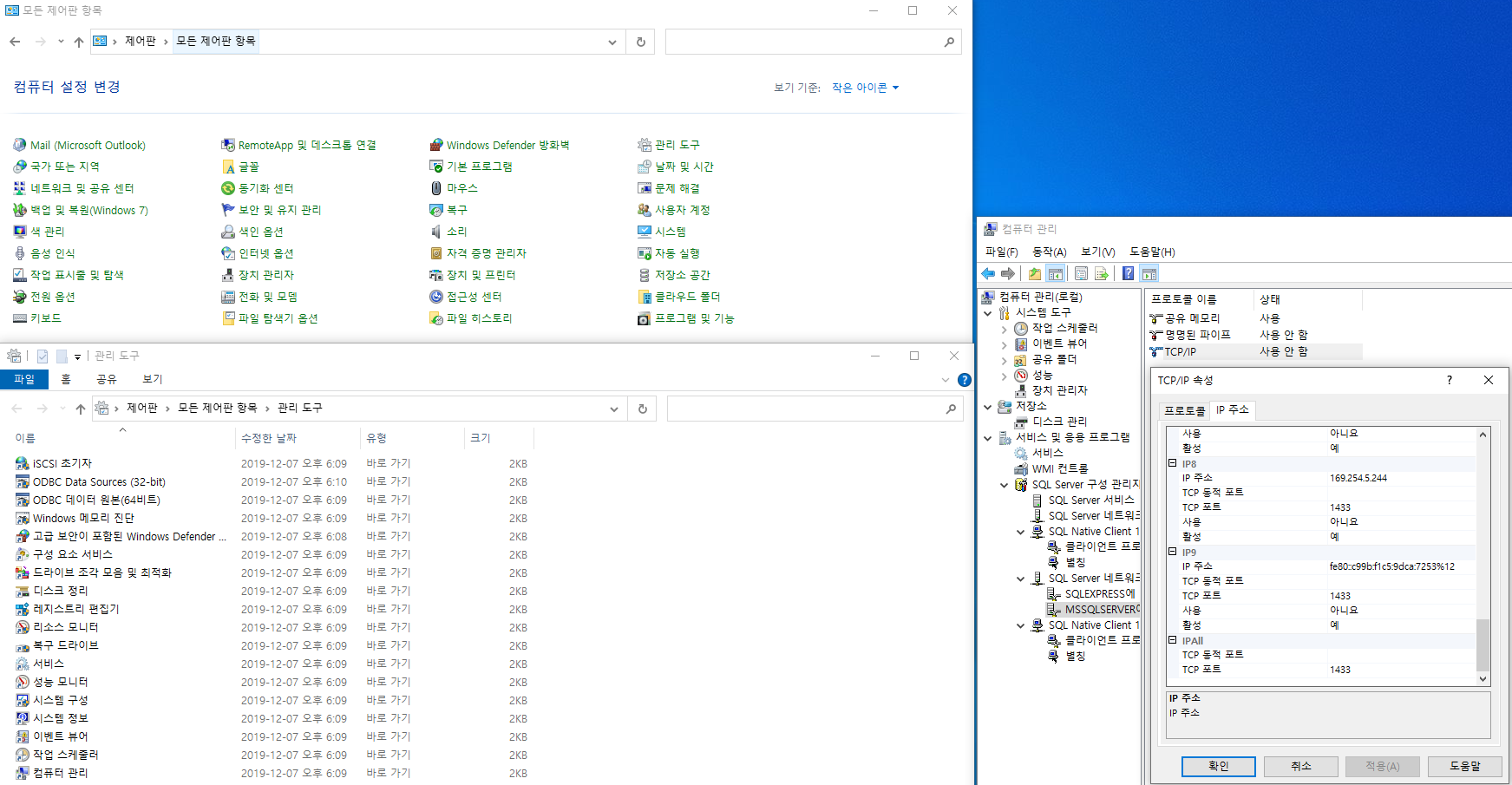The height and width of the screenshot is (785, 1512).
Task: Click Export list icon in 컴퓨터 관리 toolbar
Action: pyautogui.click(x=1102, y=273)
